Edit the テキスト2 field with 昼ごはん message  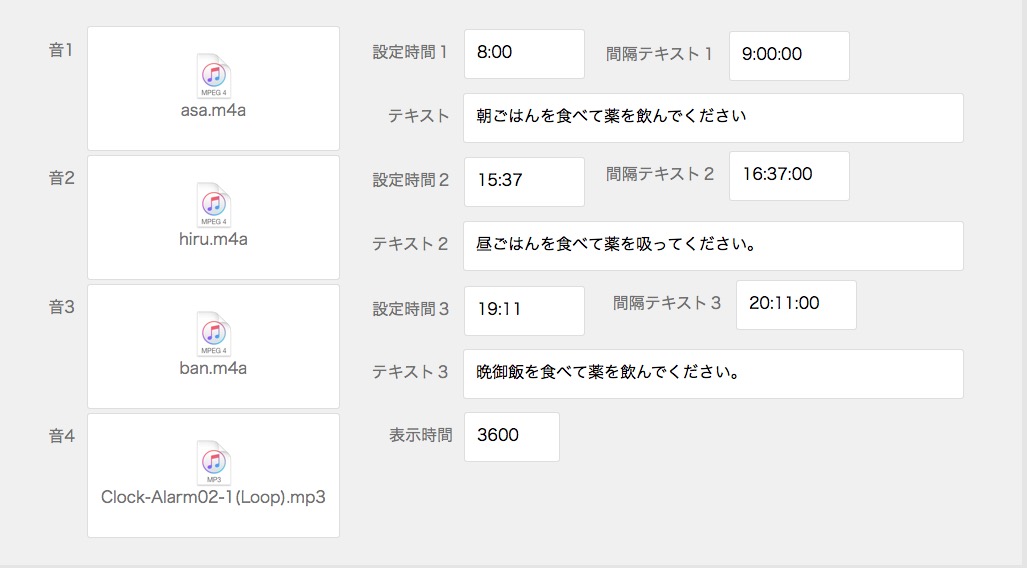(x=713, y=246)
